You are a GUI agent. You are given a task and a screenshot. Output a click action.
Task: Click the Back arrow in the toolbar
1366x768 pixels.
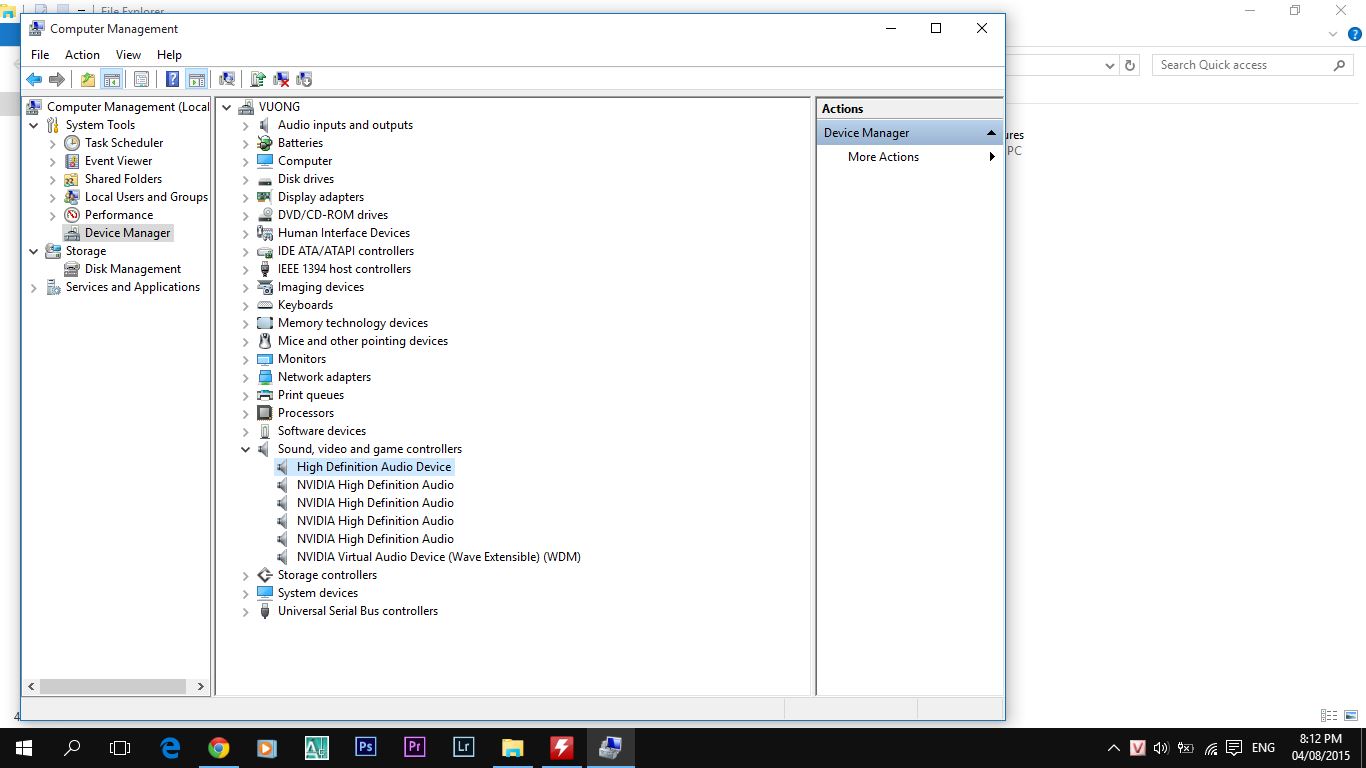click(x=34, y=80)
